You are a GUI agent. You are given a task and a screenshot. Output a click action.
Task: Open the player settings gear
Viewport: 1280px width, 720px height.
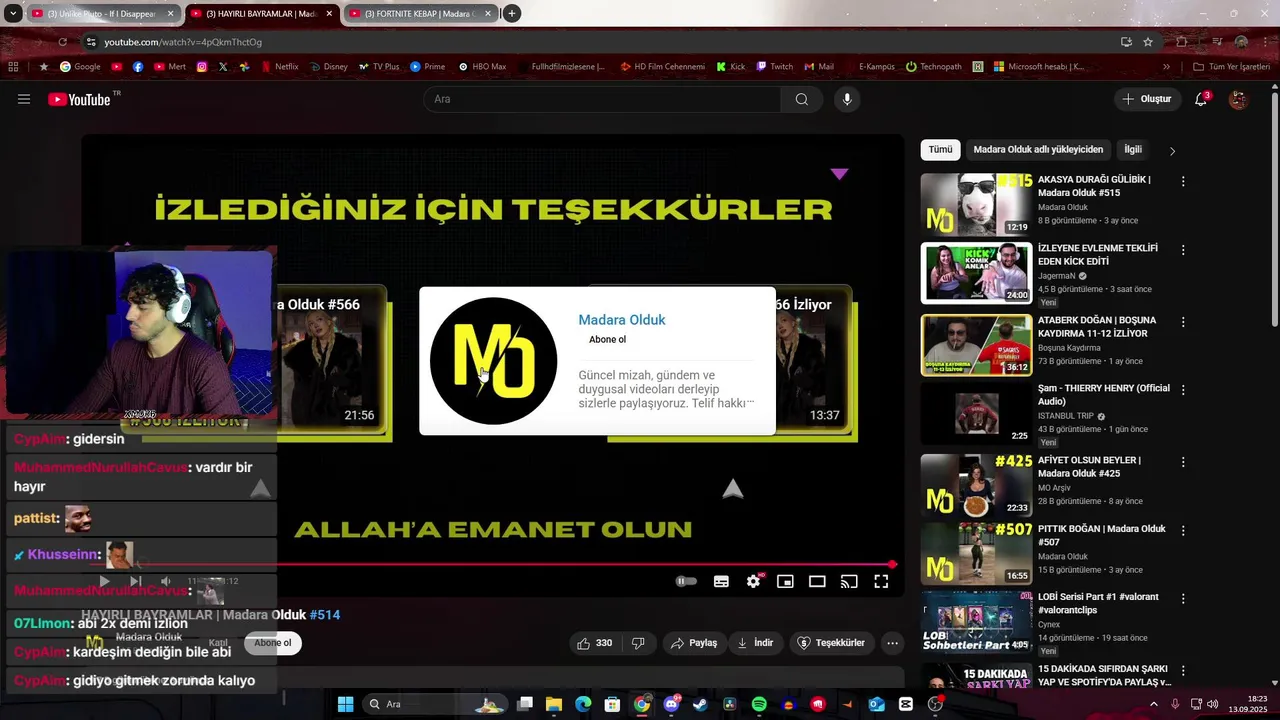coord(754,581)
